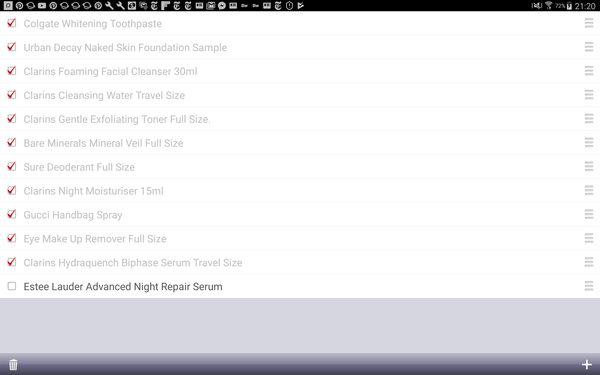Tap reorder handle for Sure Deoderant
This screenshot has height=375, width=600.
pyautogui.click(x=589, y=166)
